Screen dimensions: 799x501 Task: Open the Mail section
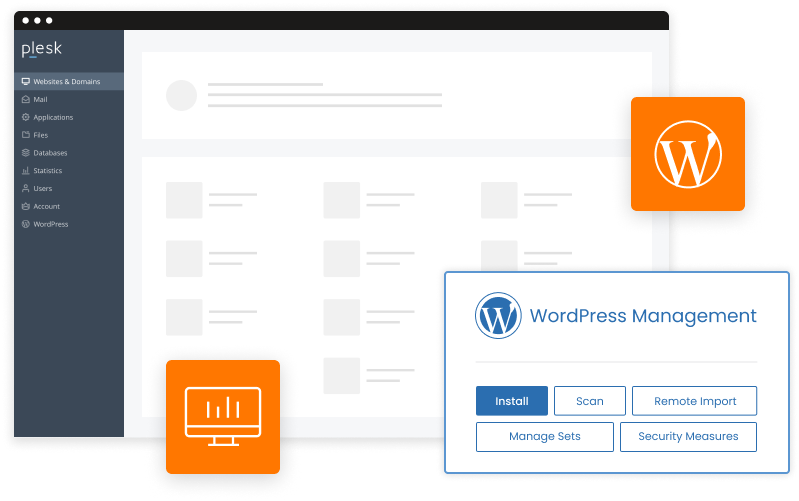pos(69,99)
